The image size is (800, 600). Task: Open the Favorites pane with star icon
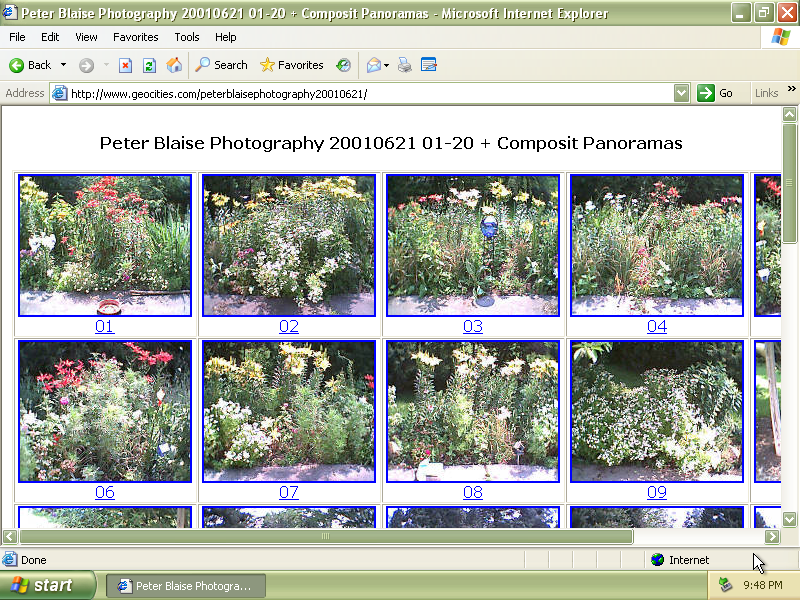click(291, 65)
